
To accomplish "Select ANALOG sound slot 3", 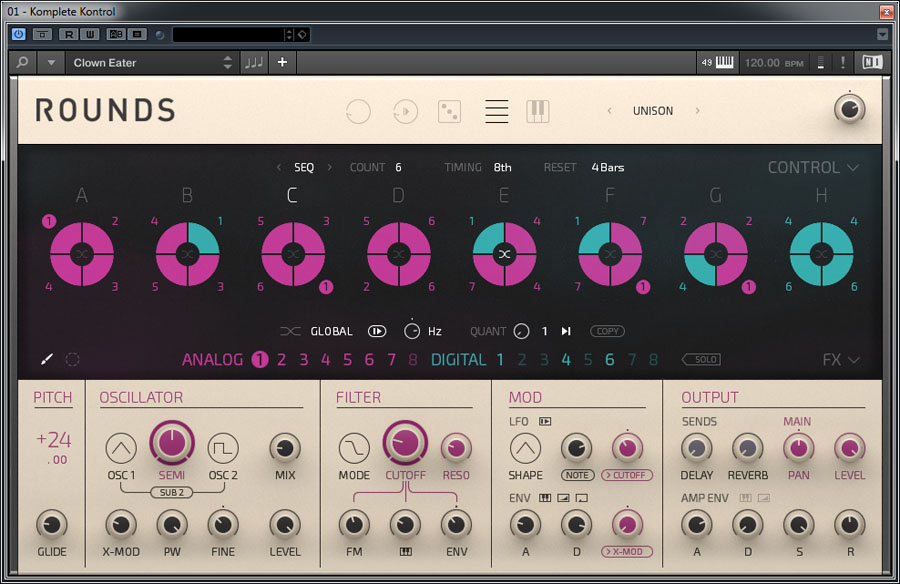I will click(x=303, y=360).
